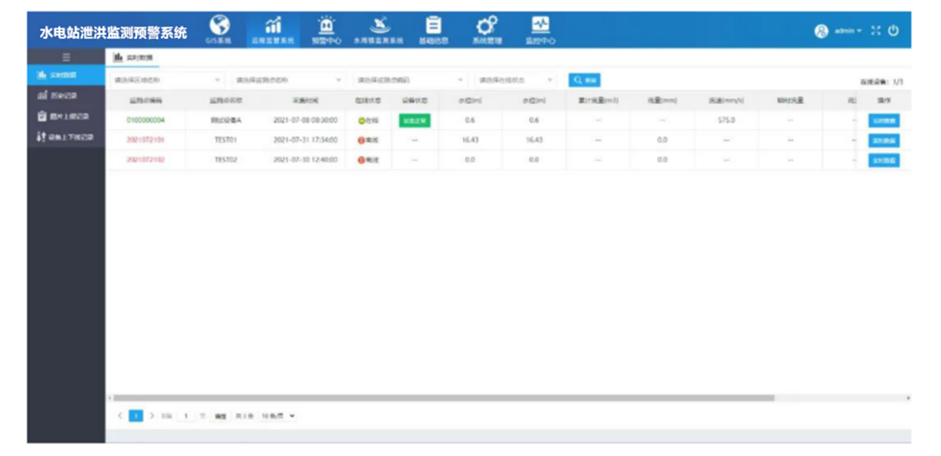Click the page number input field
941x456 pixels.
186,415
